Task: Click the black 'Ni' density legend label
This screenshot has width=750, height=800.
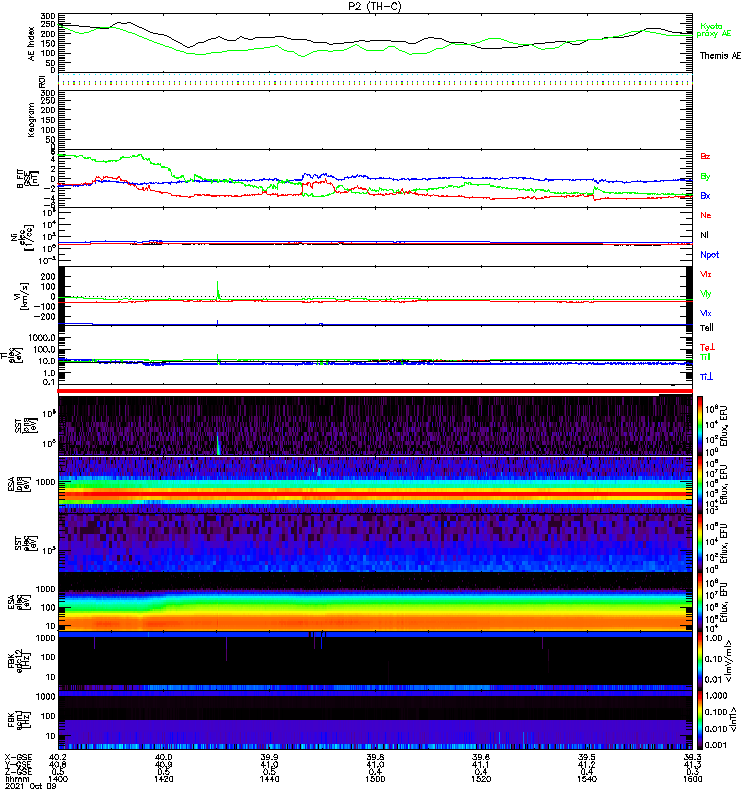Action: point(705,235)
